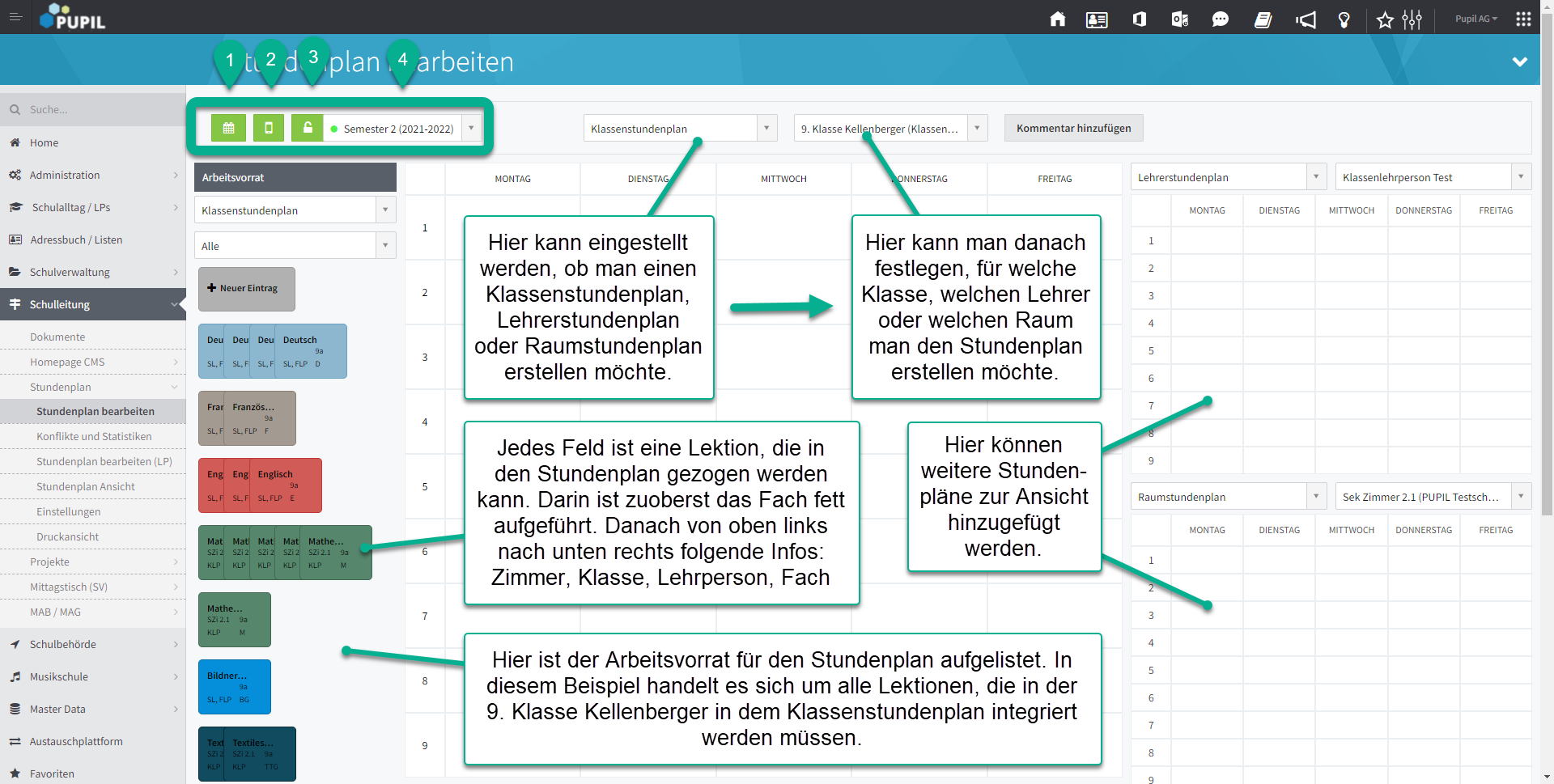Open the sliders settings icon

pos(1412,19)
